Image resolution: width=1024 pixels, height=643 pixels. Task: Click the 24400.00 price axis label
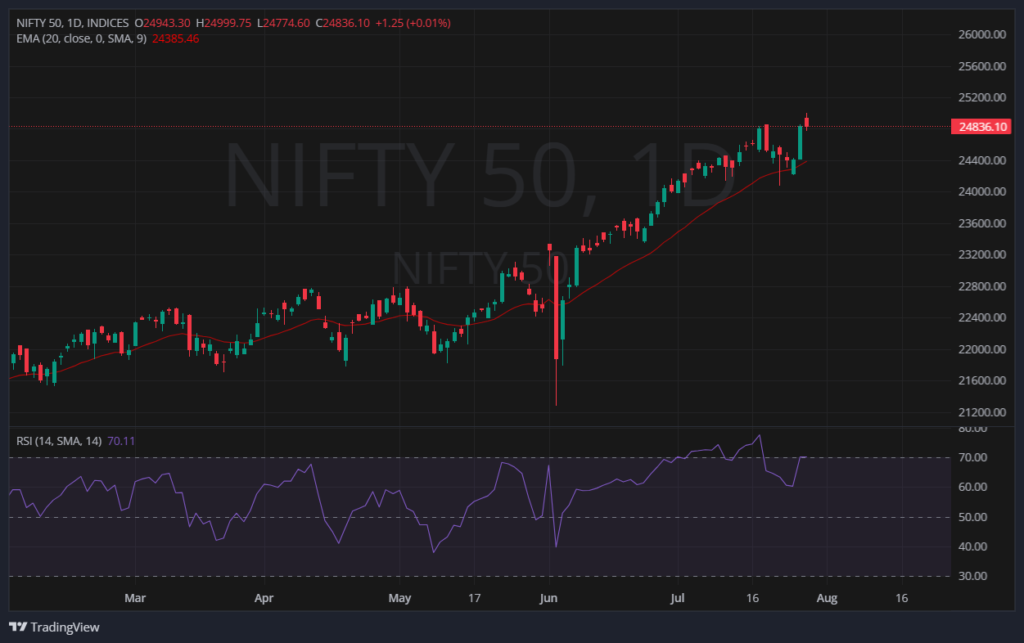tap(982, 160)
